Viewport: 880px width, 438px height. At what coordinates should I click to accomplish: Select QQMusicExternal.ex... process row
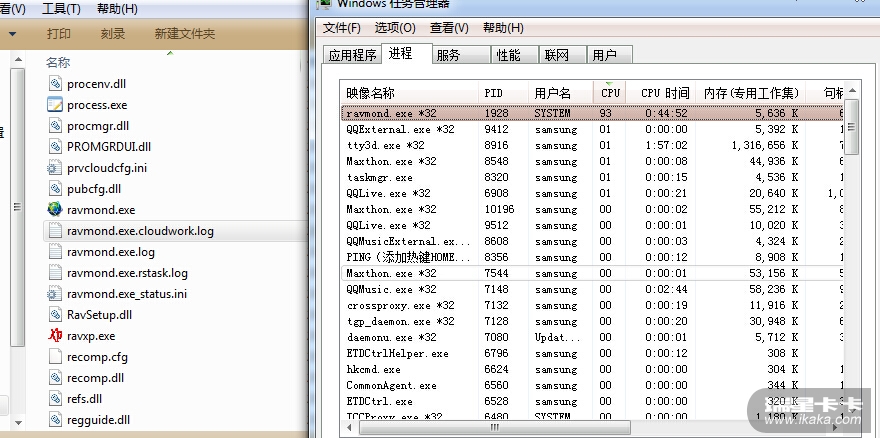592,241
